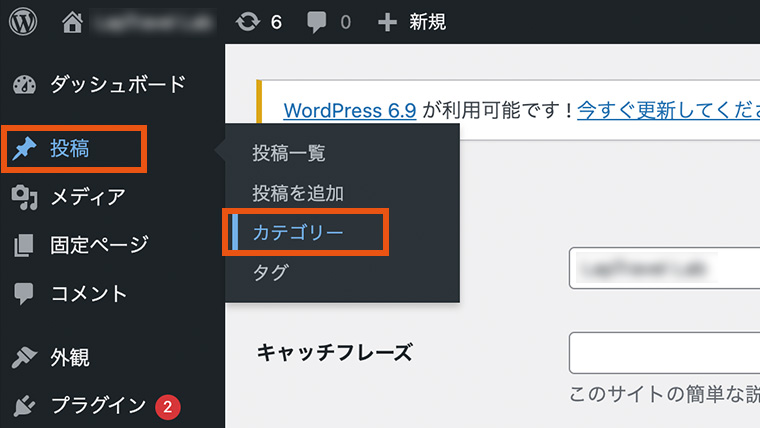Choose 投稿を追加 in the flyout menu

[x=298, y=193]
